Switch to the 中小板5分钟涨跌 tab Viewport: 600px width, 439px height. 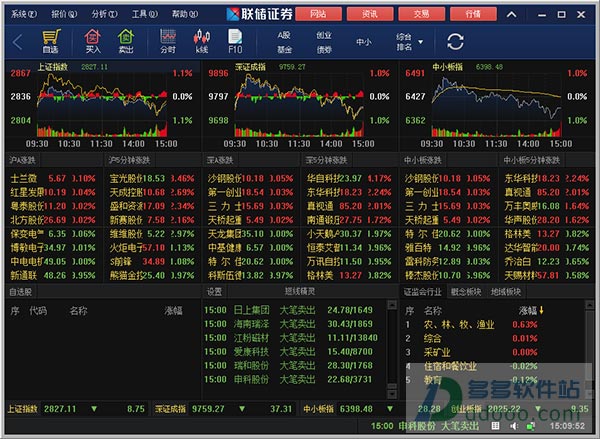coord(532,160)
